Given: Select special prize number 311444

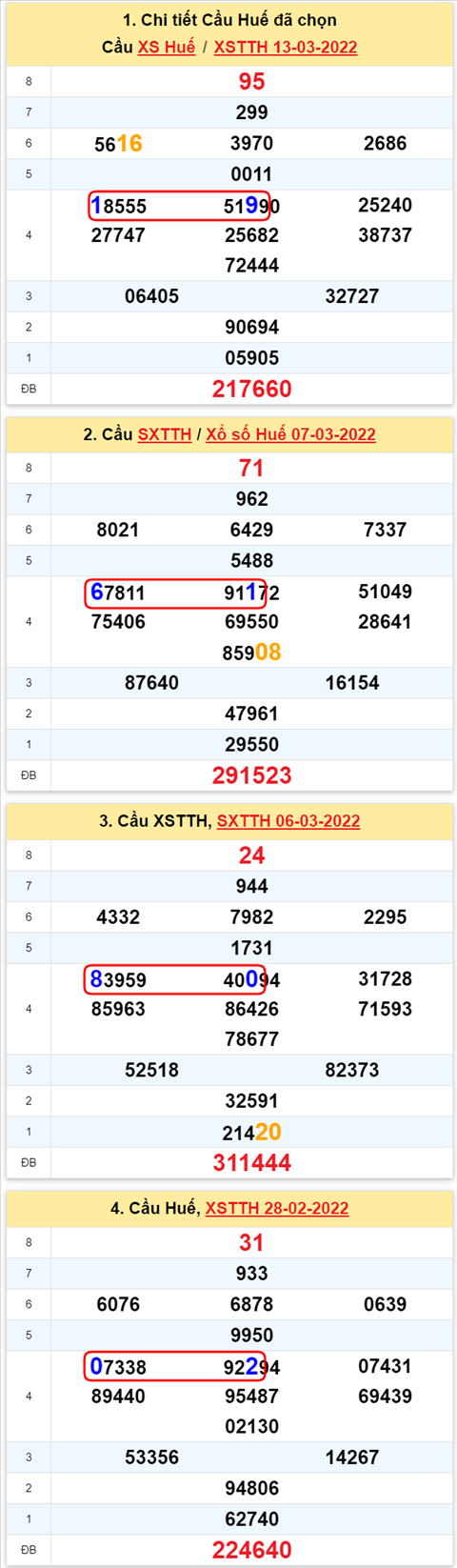Looking at the screenshot, I should coord(252,1162).
